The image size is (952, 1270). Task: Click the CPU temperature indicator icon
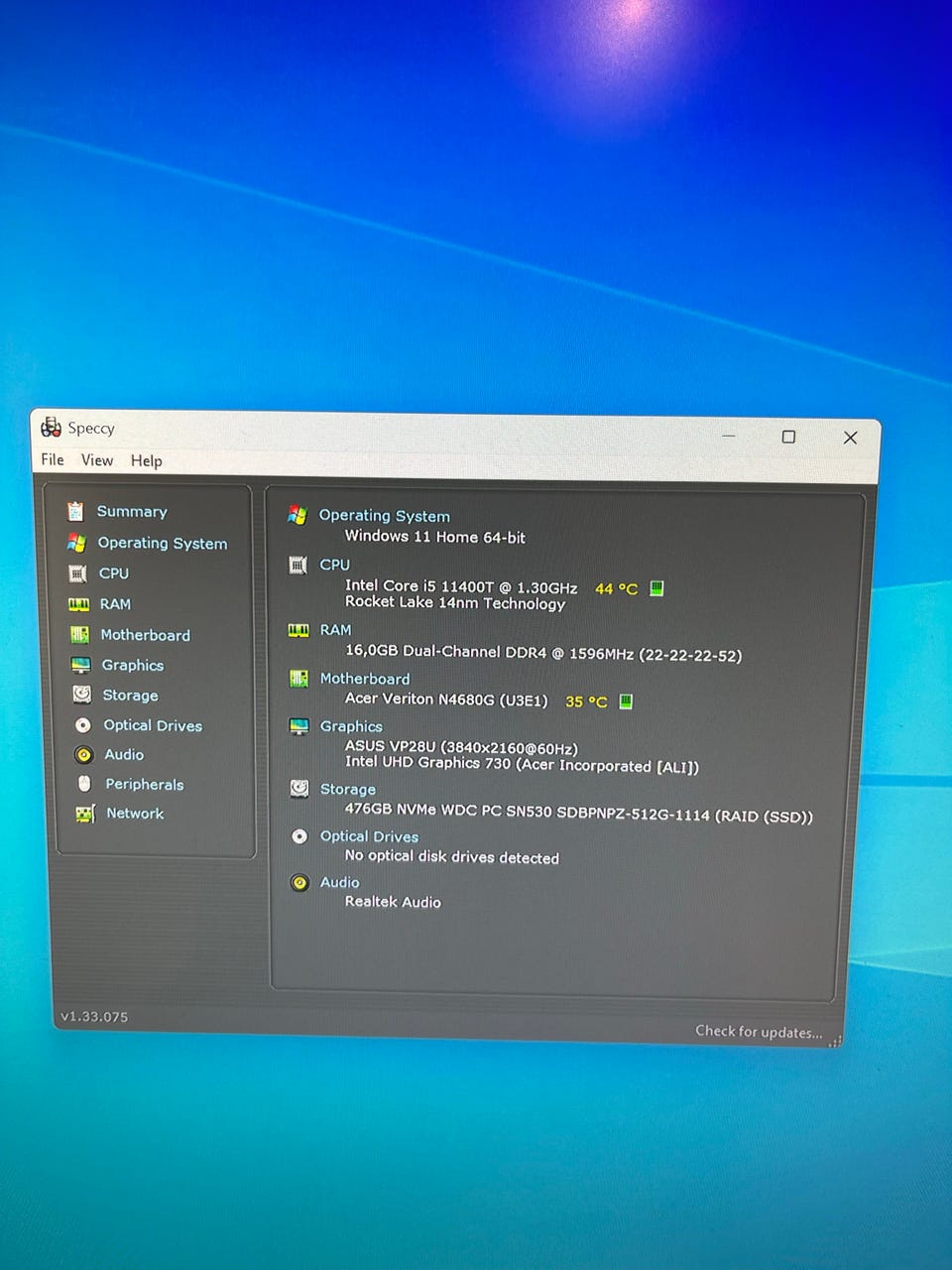[x=656, y=588]
